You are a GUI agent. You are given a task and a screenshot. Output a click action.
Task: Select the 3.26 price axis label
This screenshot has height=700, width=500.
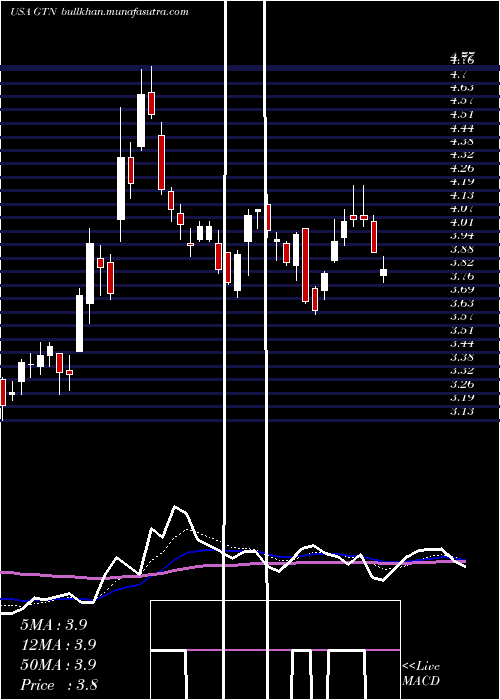point(462,384)
